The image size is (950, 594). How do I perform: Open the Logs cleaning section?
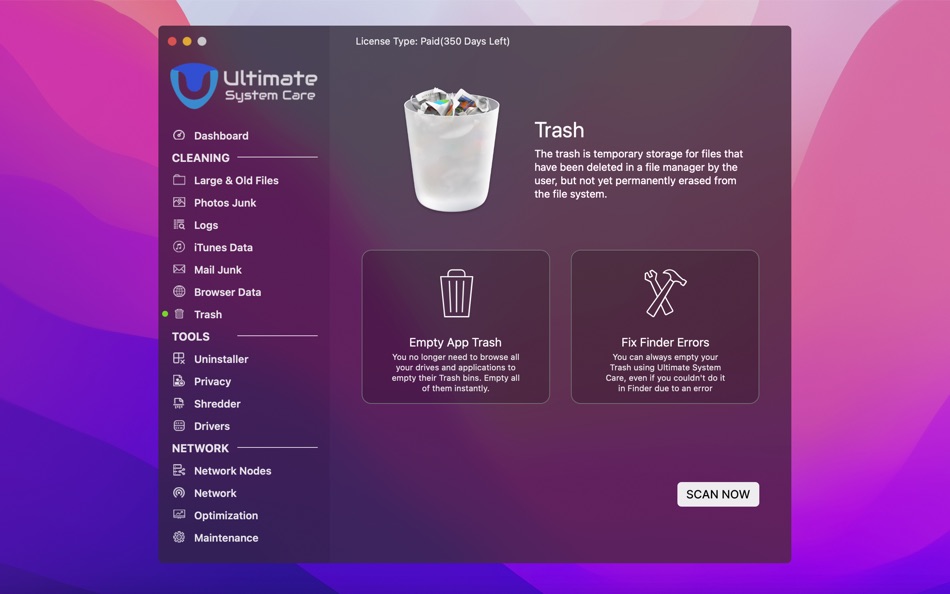(206, 225)
